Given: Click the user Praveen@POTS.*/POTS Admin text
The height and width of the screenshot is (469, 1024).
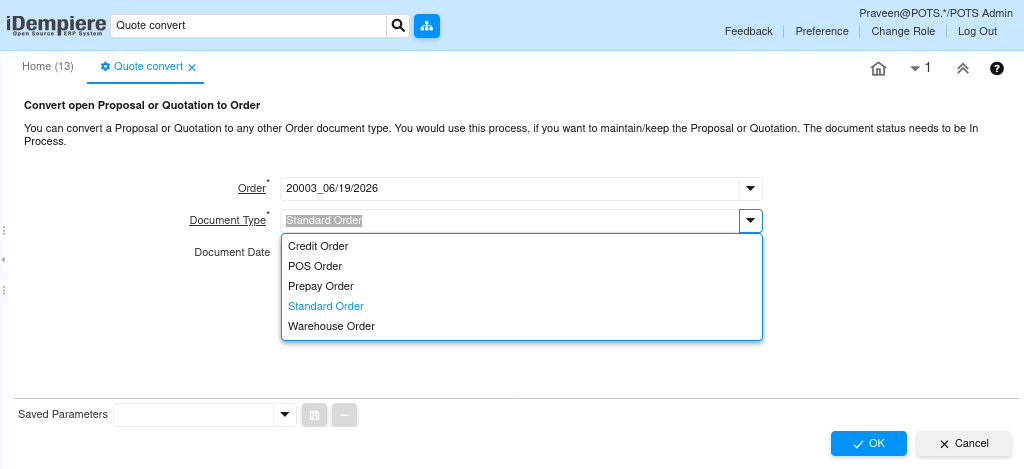Looking at the screenshot, I should click(x=936, y=13).
